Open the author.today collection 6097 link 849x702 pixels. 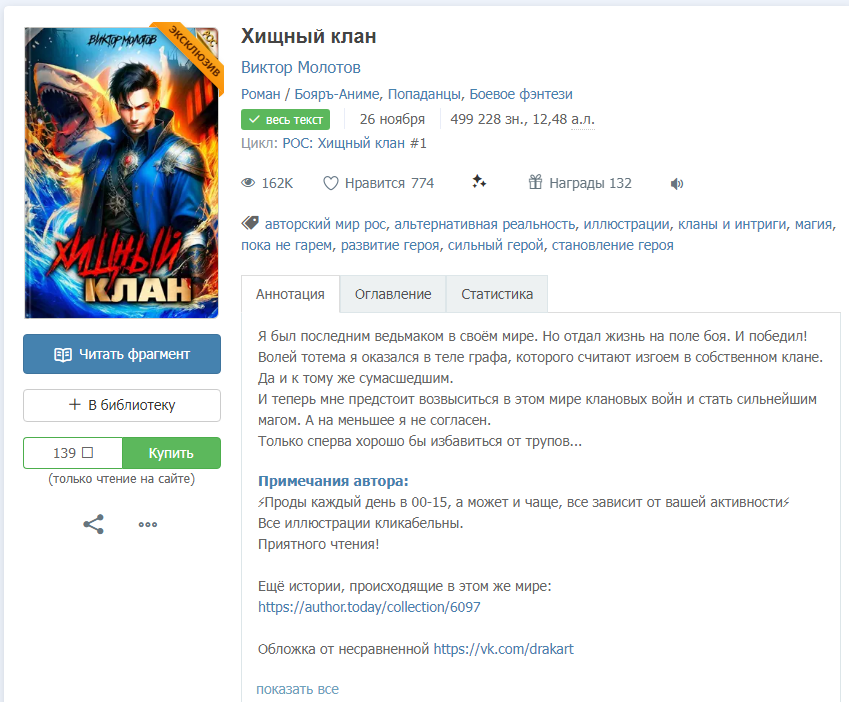pos(369,607)
